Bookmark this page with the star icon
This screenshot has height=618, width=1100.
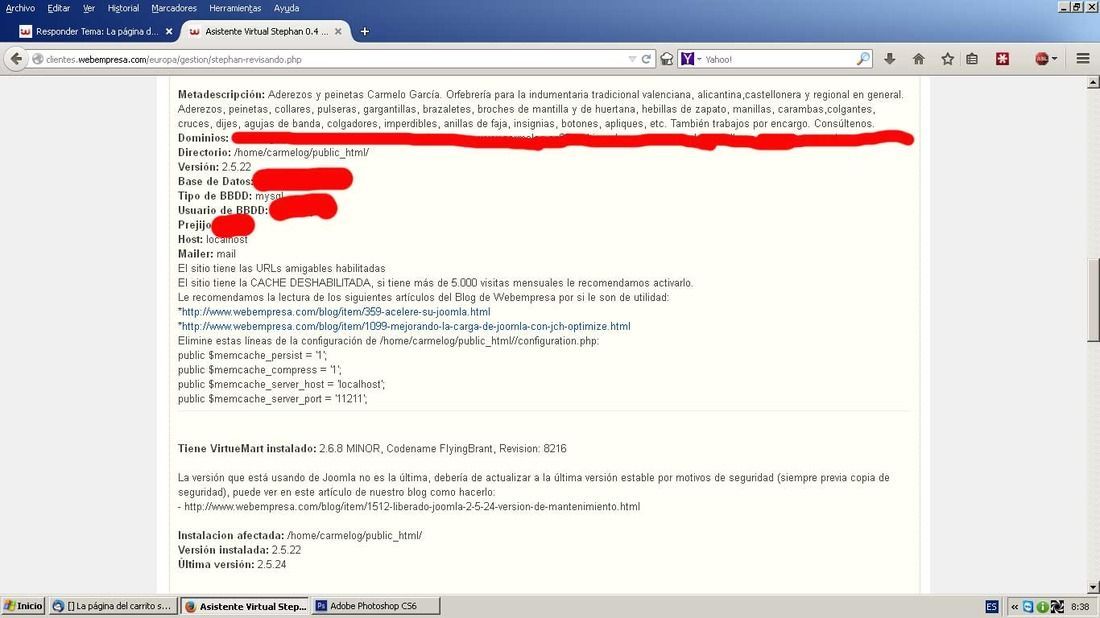[x=947, y=59]
